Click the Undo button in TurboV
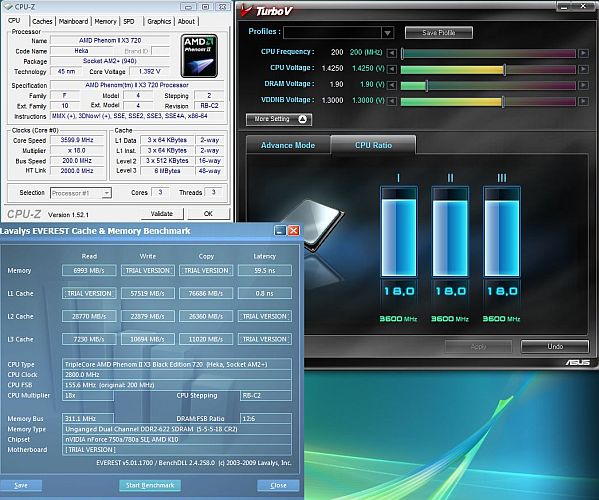 [555, 346]
